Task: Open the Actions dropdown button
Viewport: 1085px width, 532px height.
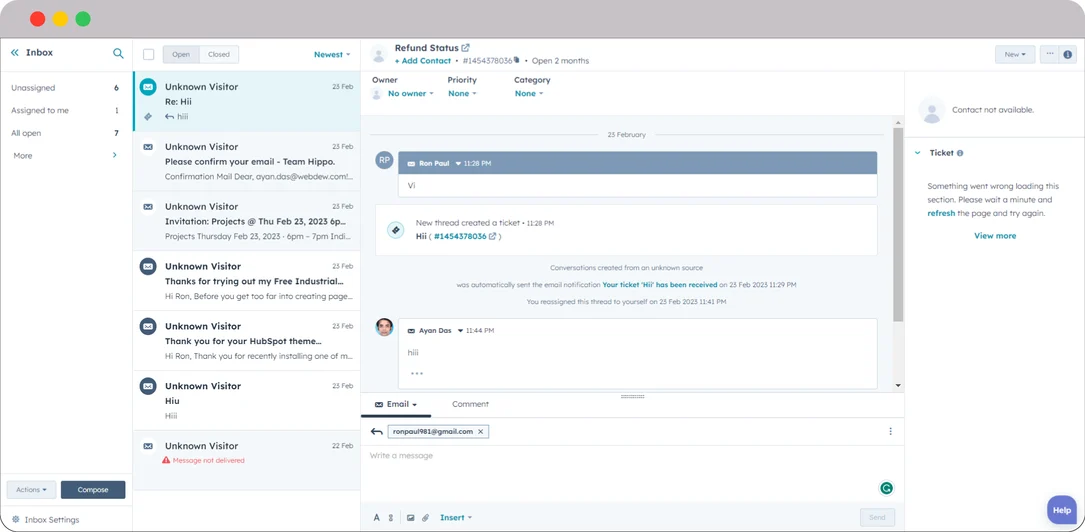Action: click(x=31, y=490)
